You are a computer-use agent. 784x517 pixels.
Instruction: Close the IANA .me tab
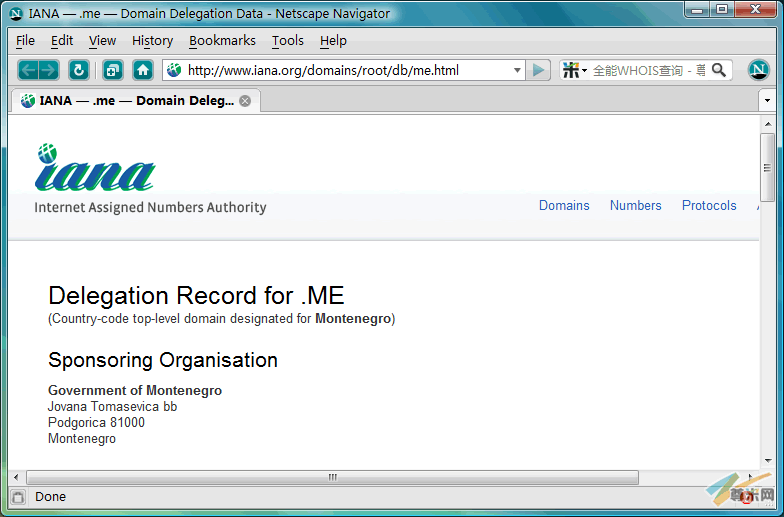click(x=245, y=101)
